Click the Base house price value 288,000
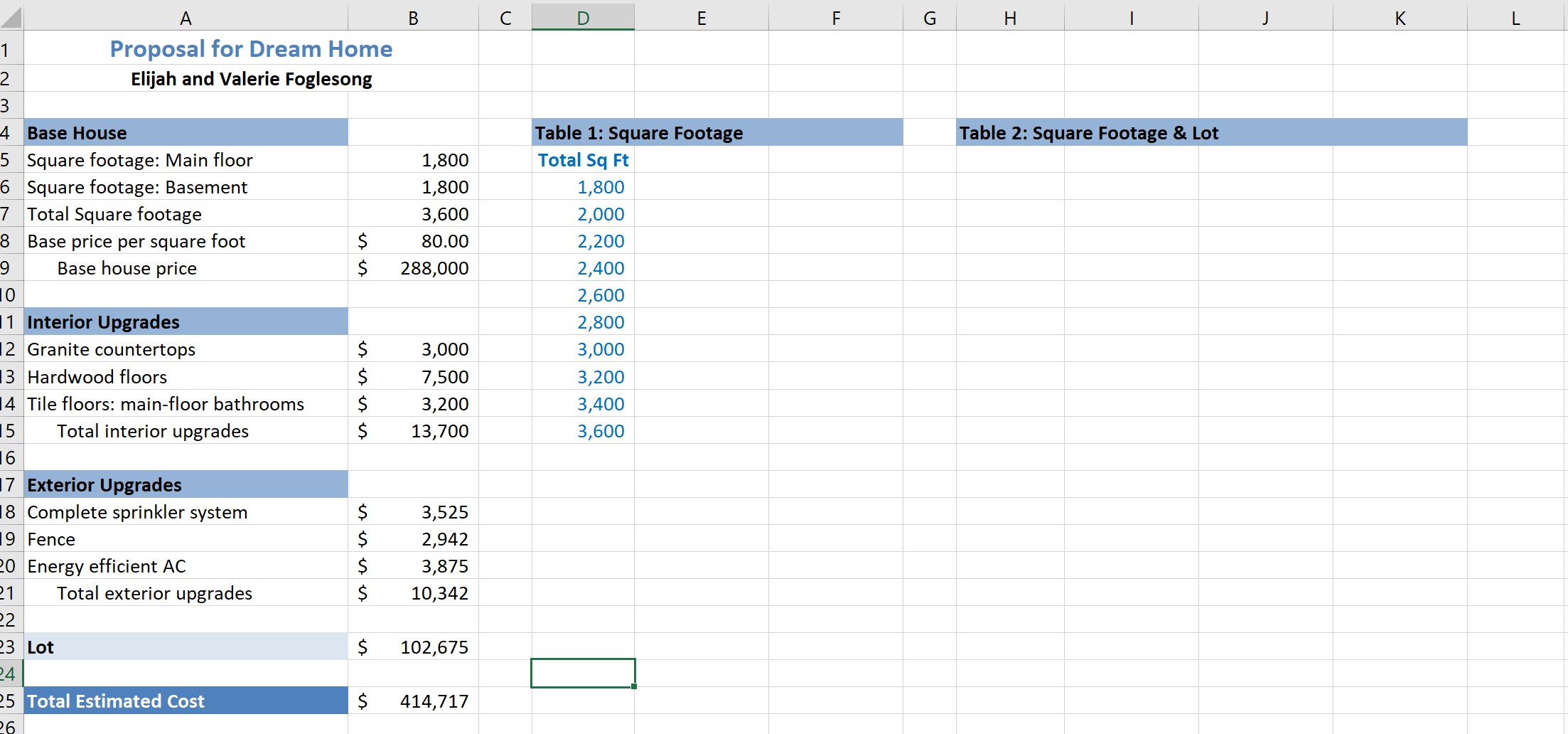 [412, 268]
